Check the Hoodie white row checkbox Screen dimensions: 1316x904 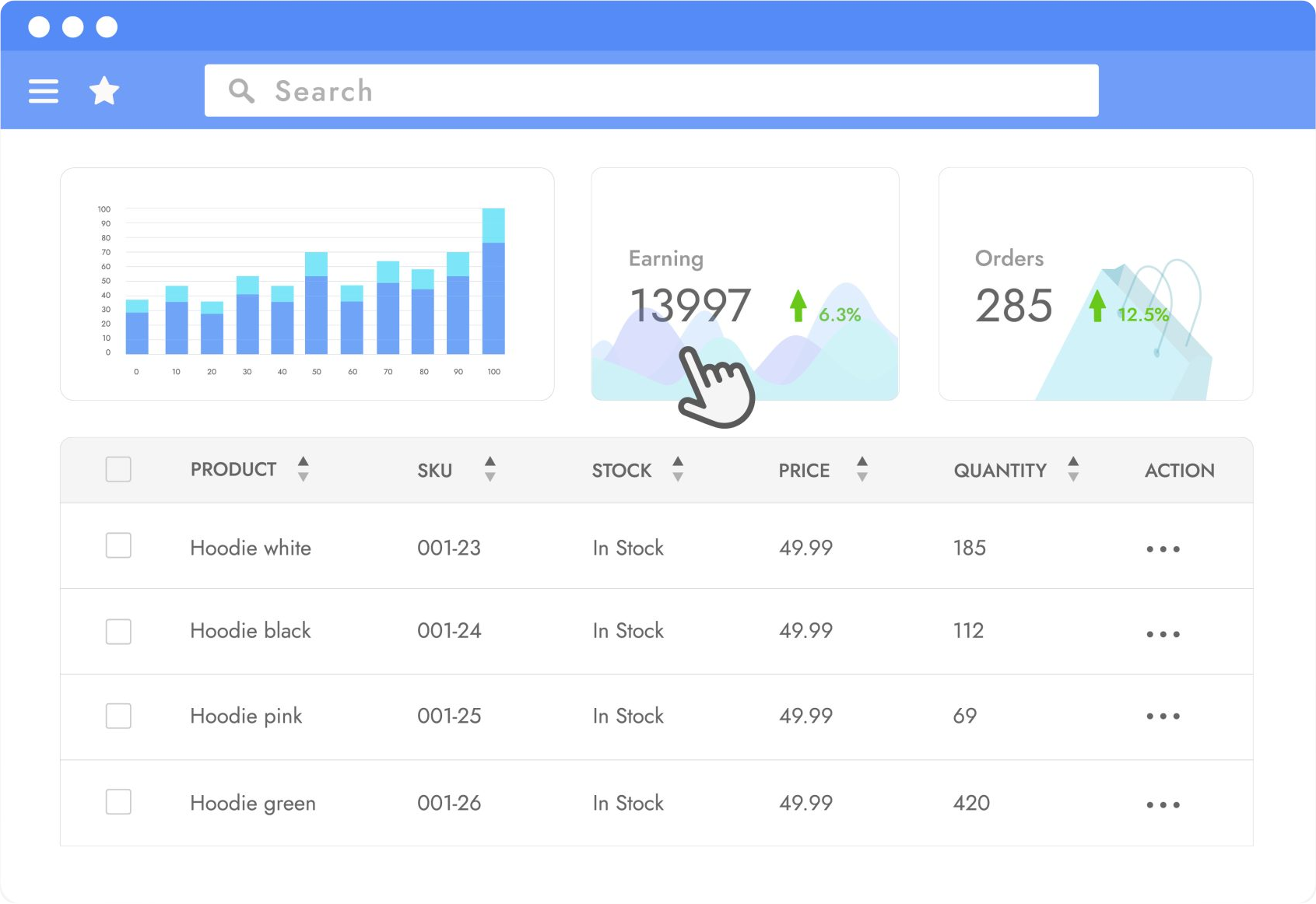(118, 545)
